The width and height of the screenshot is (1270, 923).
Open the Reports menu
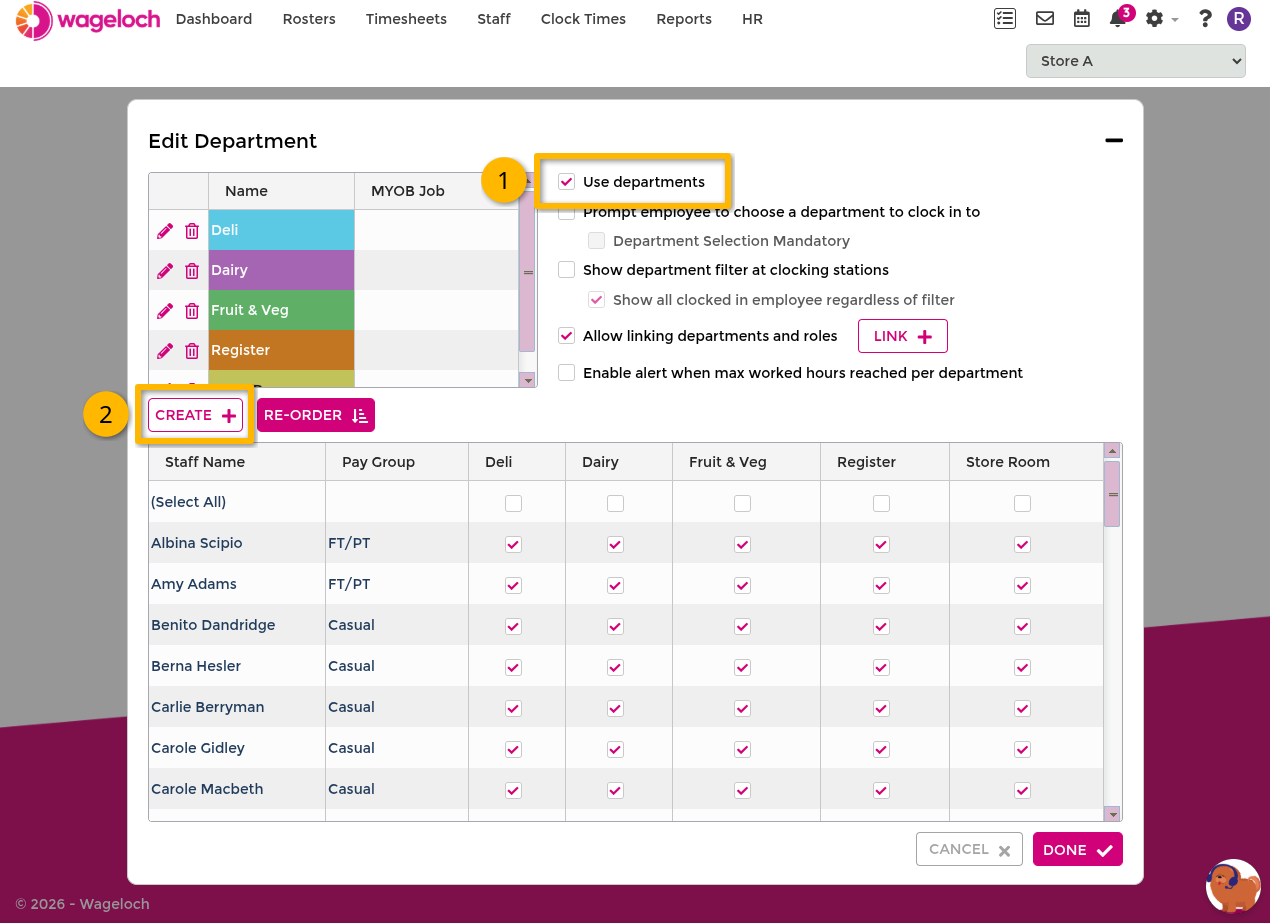click(x=684, y=19)
